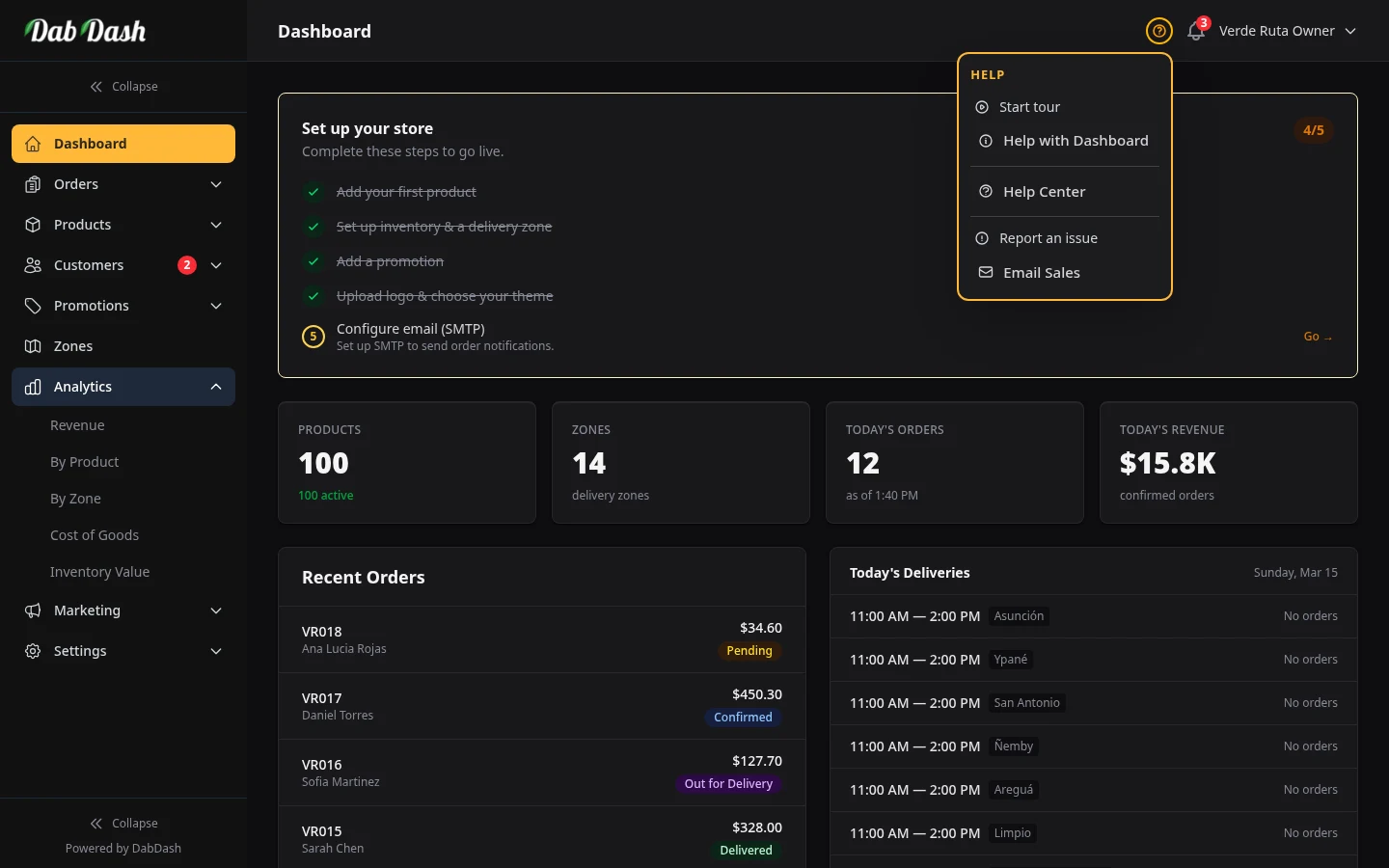
Task: Open Settings via the gear icon
Action: [33, 651]
